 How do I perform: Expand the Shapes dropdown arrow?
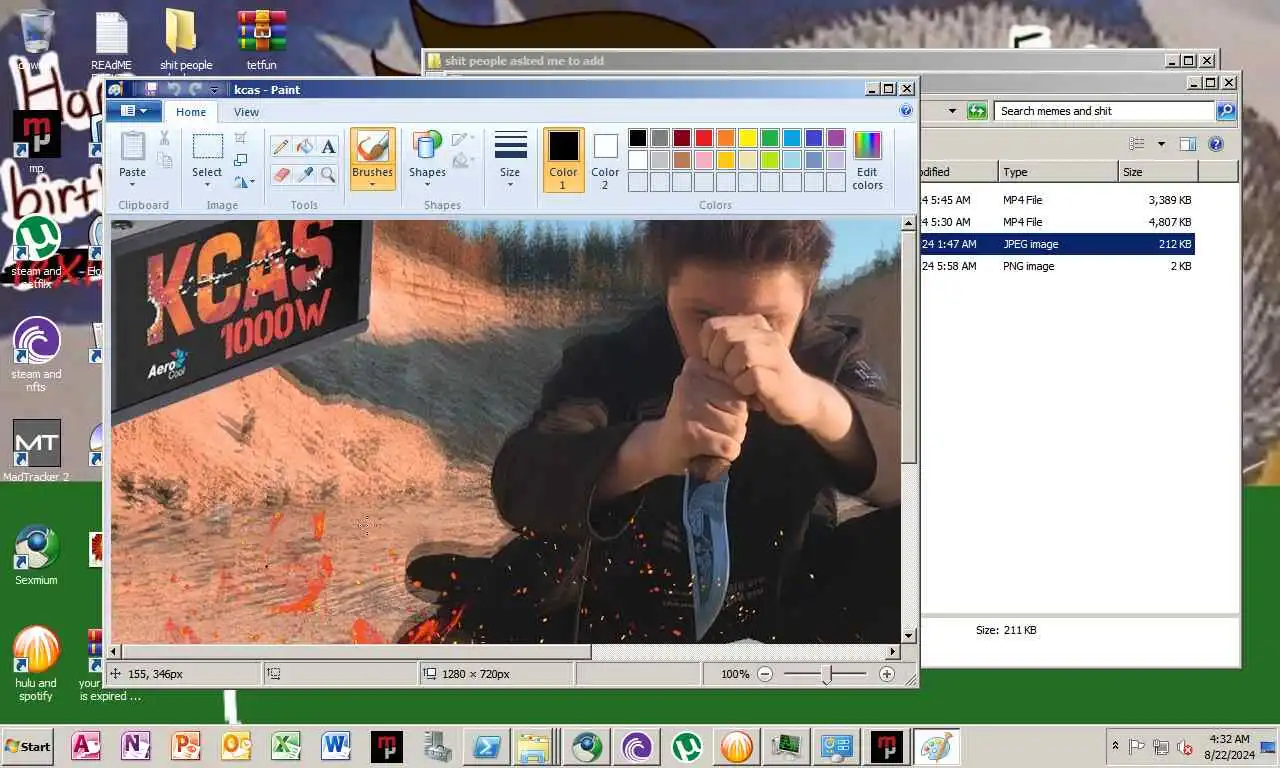(x=427, y=184)
